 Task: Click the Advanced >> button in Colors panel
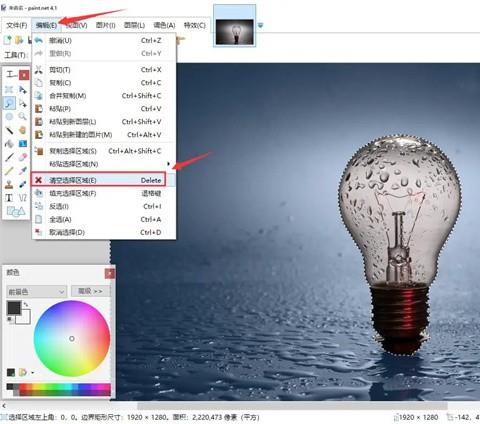pos(90,291)
